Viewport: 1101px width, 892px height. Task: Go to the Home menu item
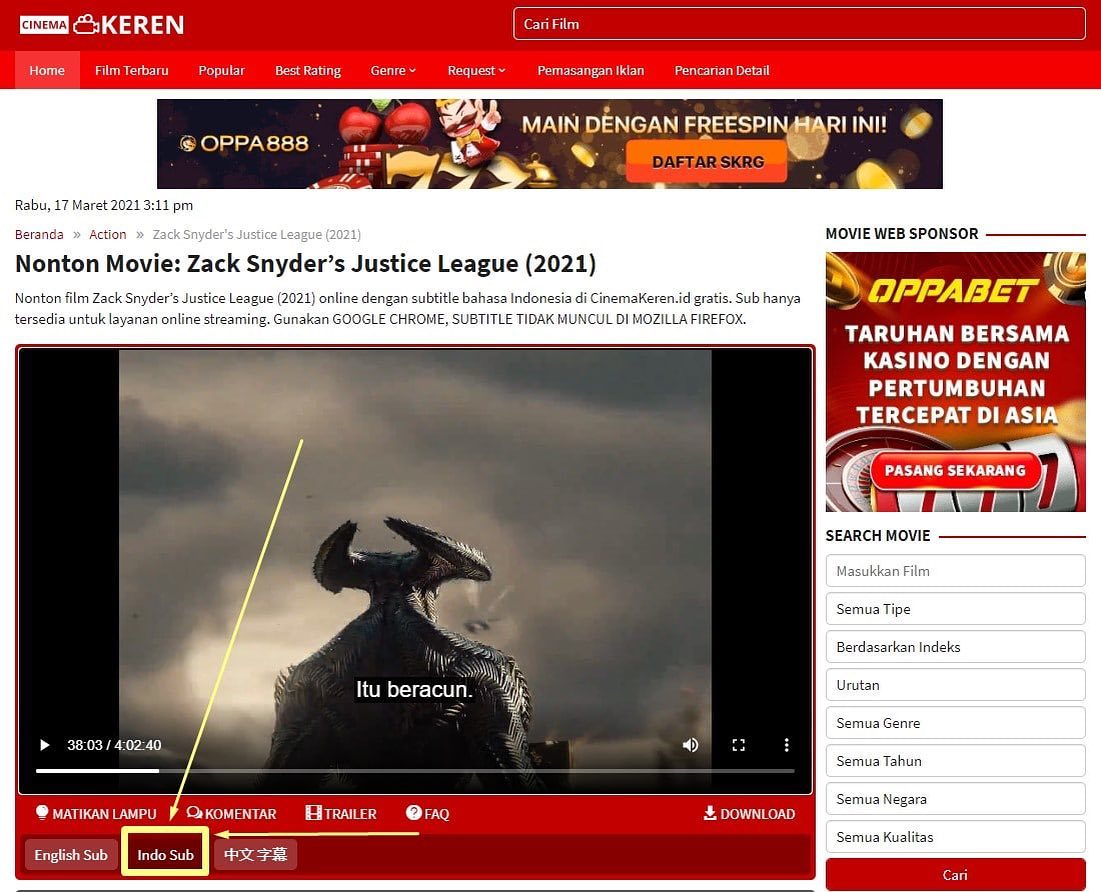point(47,70)
